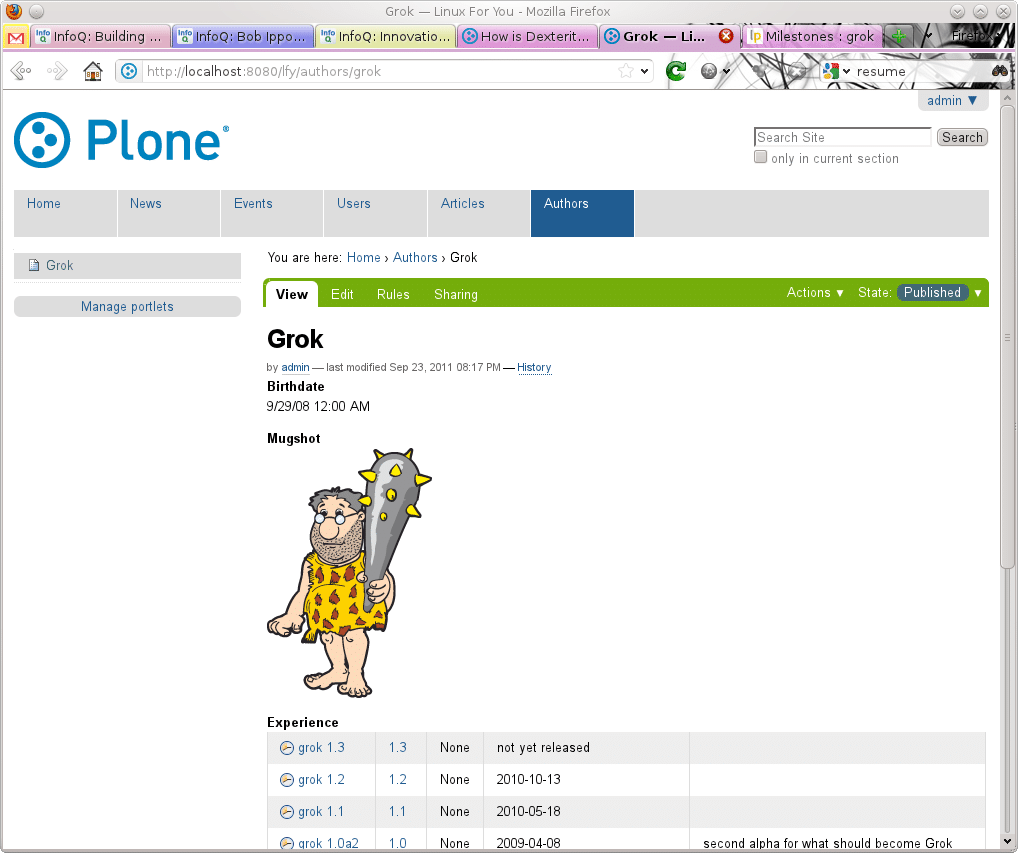Click the Plone logo
Image resolution: width=1018 pixels, height=853 pixels.
121,140
